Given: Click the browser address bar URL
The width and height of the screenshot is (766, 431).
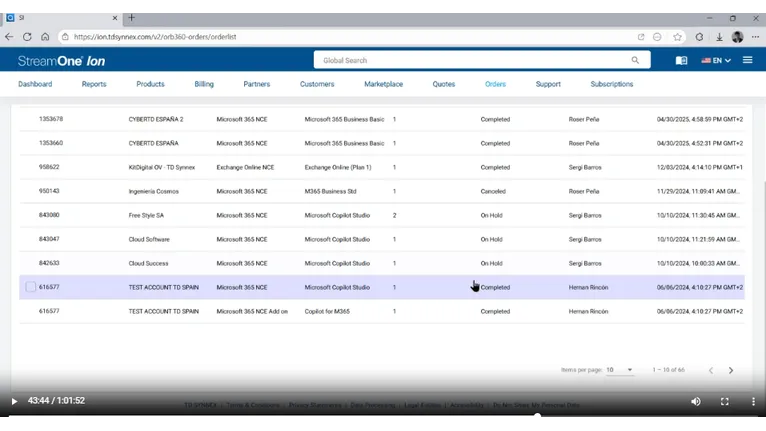Looking at the screenshot, I should click(x=155, y=37).
